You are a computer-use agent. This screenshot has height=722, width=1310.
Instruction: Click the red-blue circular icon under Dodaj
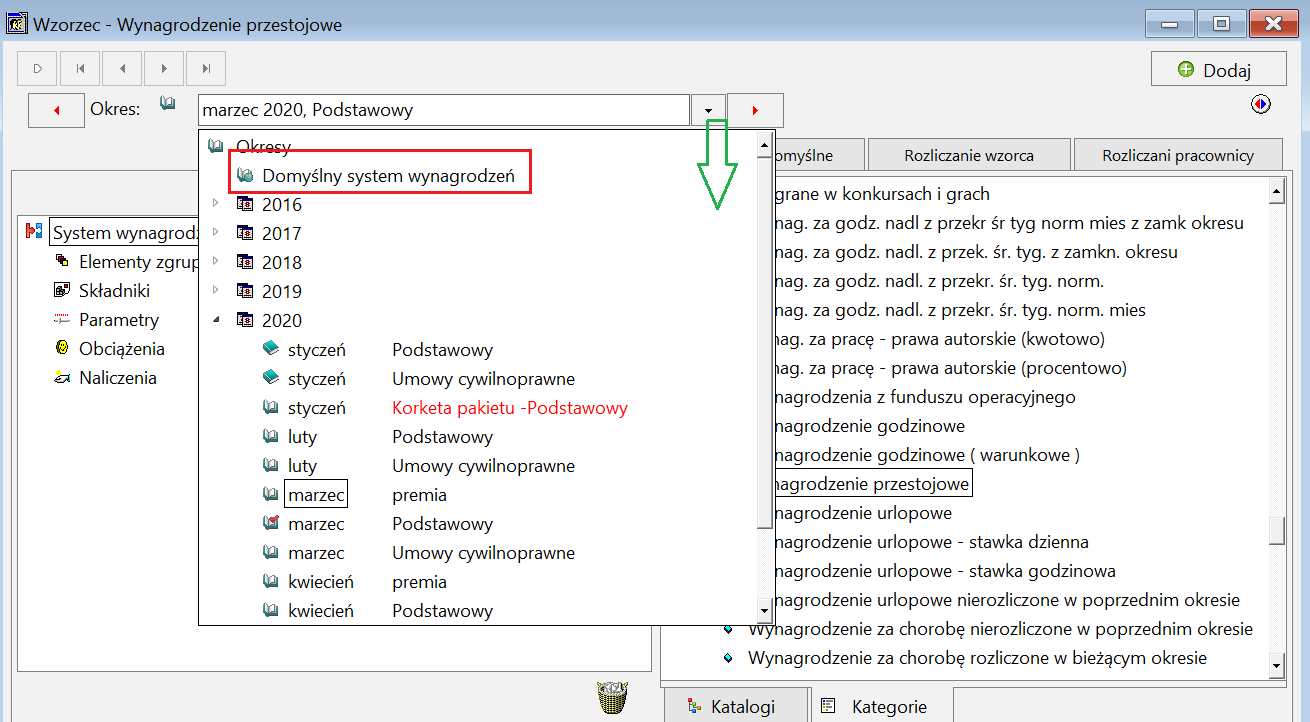pyautogui.click(x=1260, y=103)
